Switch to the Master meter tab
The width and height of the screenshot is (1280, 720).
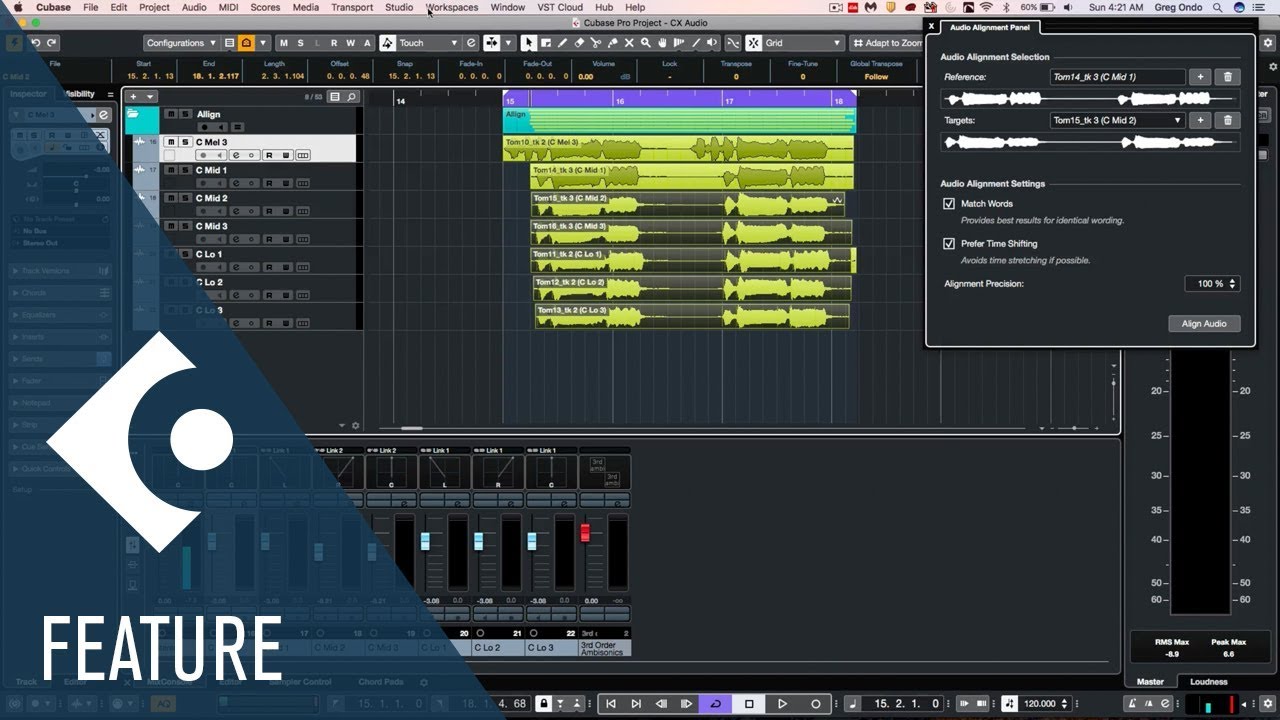tap(1150, 682)
